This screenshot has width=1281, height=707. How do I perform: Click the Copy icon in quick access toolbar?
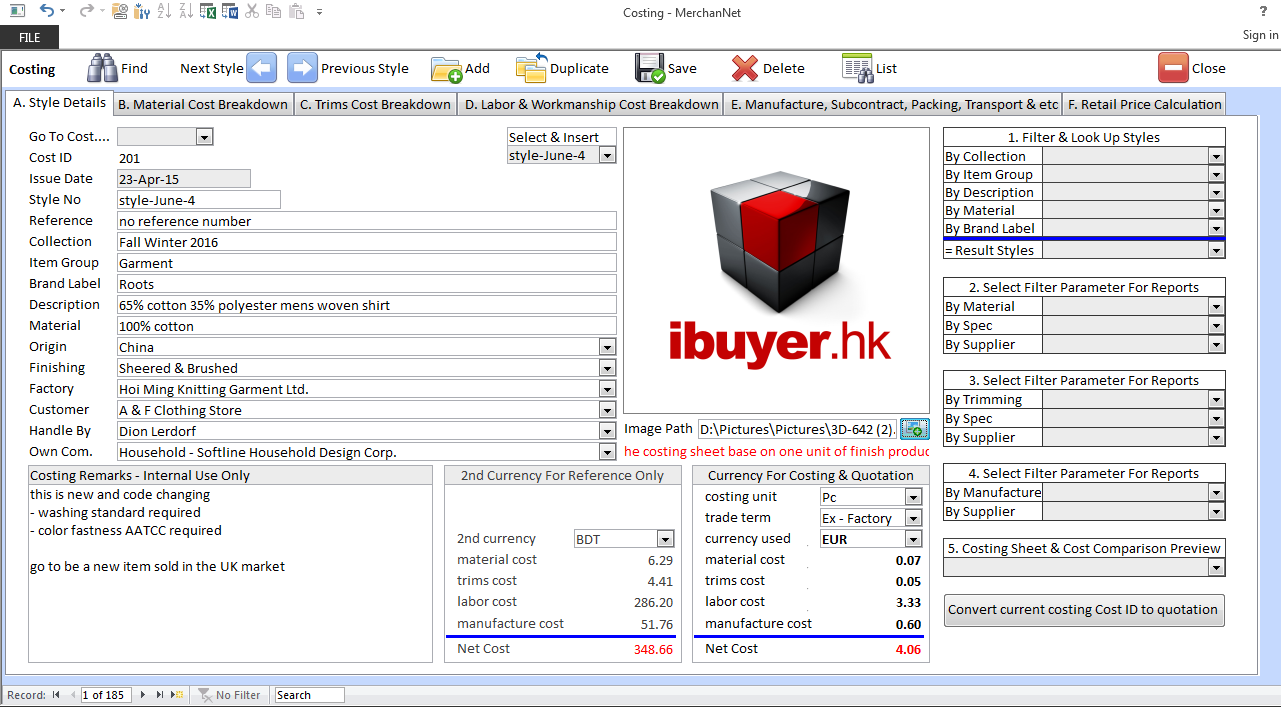[x=273, y=11]
